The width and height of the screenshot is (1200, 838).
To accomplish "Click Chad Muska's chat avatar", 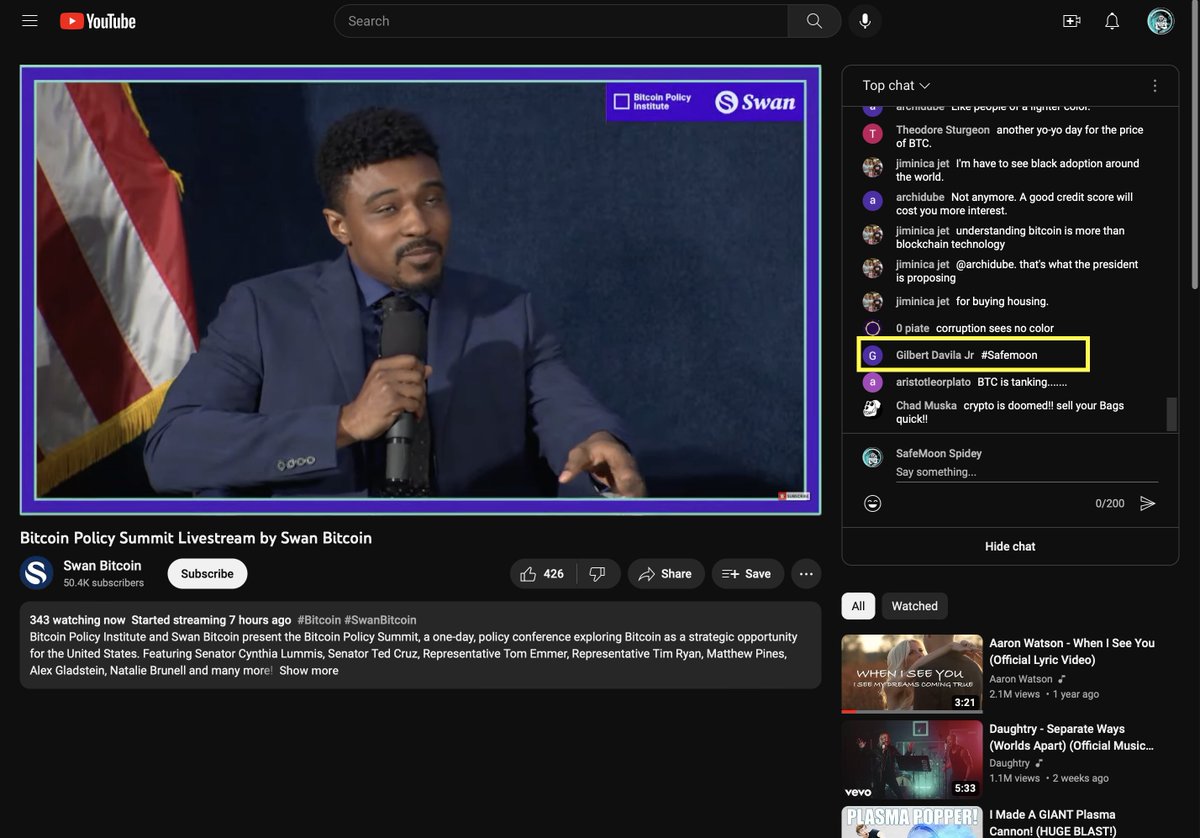I will tap(873, 408).
